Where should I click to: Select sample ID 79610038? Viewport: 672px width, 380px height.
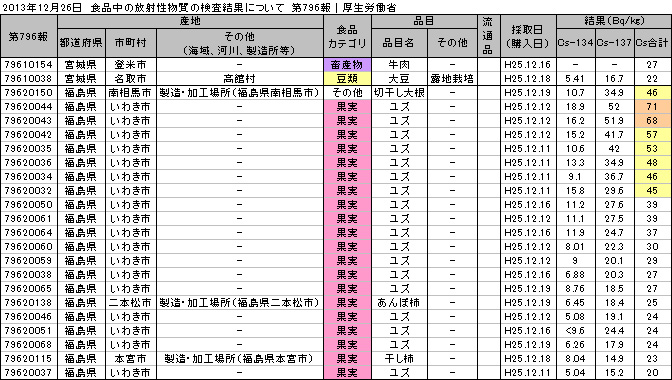pyautogui.click(x=28, y=79)
